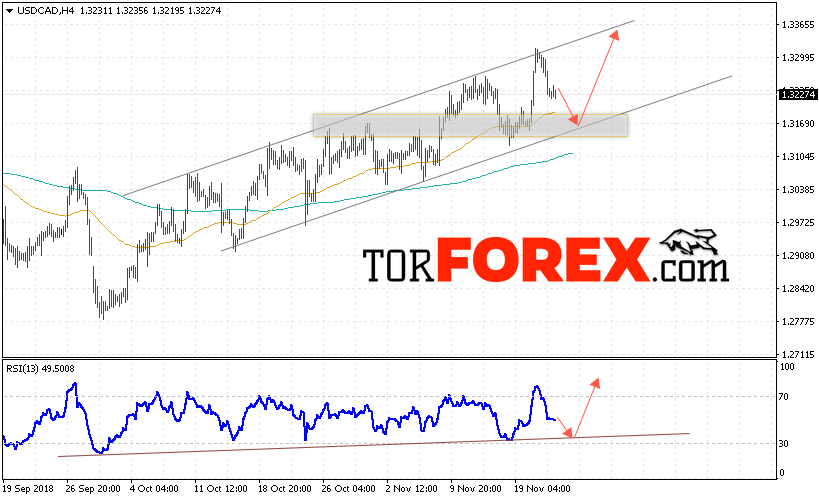Click the date label 19 Sep 2018

(28, 489)
